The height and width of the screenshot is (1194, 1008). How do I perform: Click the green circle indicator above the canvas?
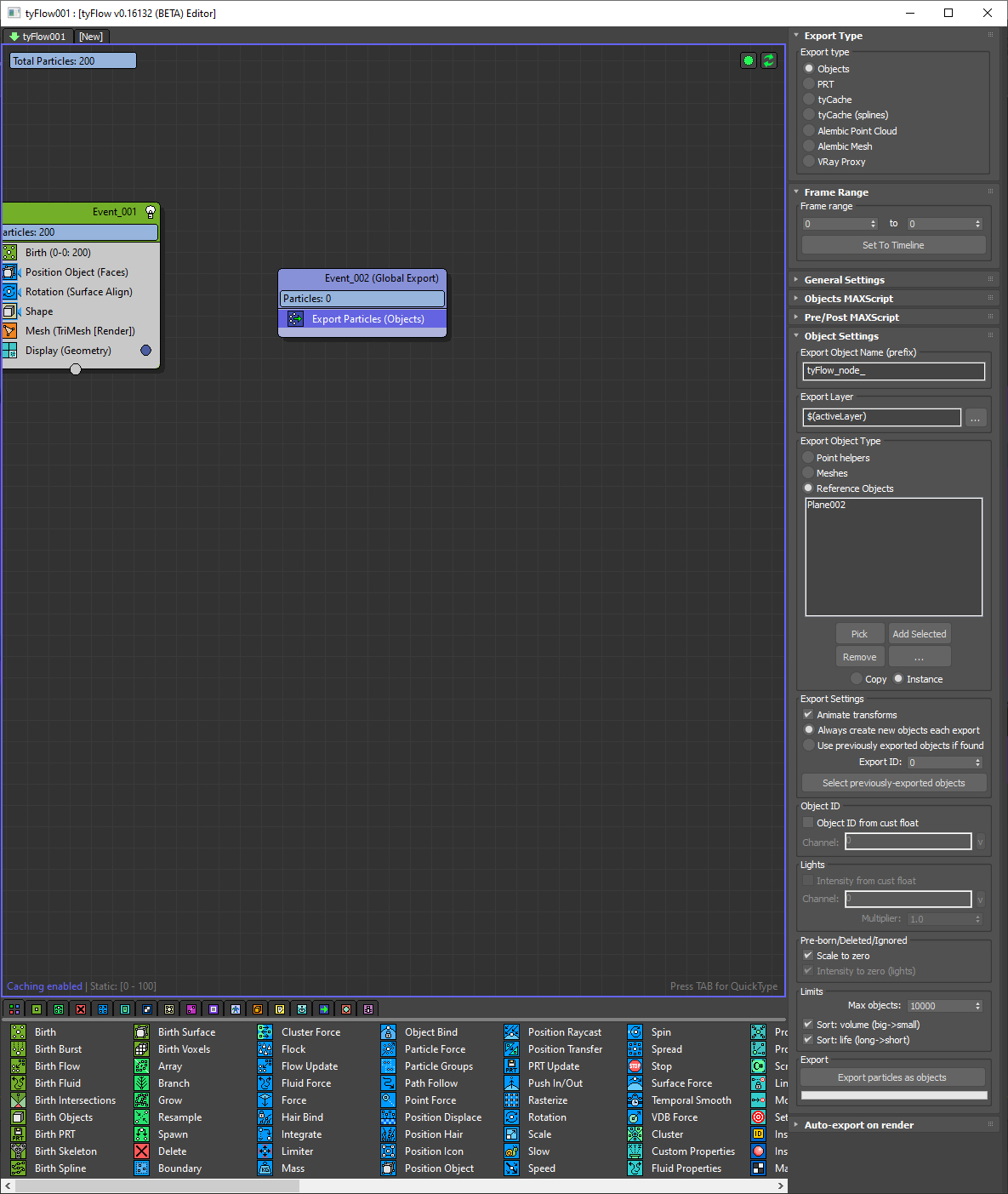(x=749, y=60)
